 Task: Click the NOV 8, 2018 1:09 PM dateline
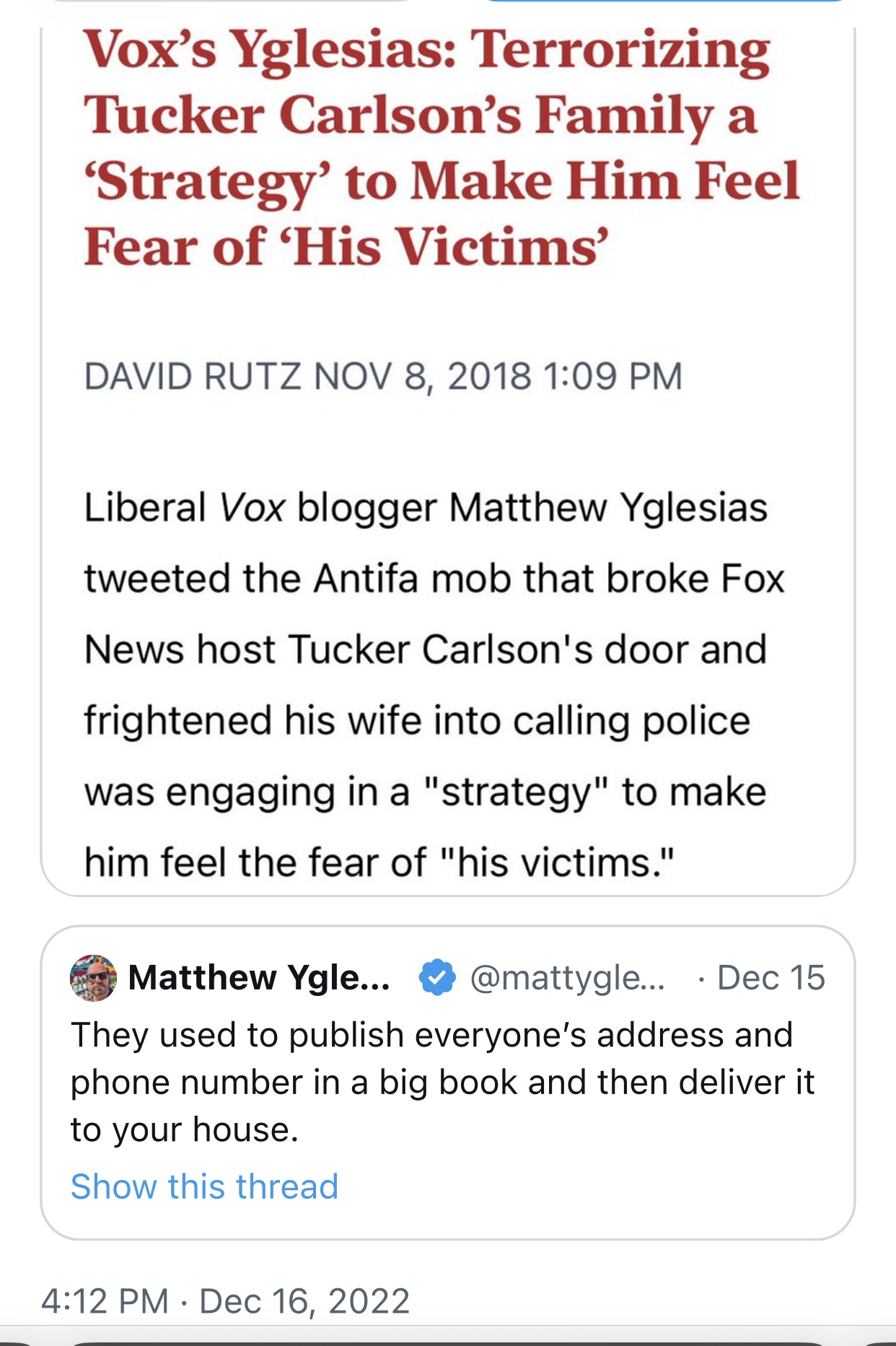pos(498,376)
